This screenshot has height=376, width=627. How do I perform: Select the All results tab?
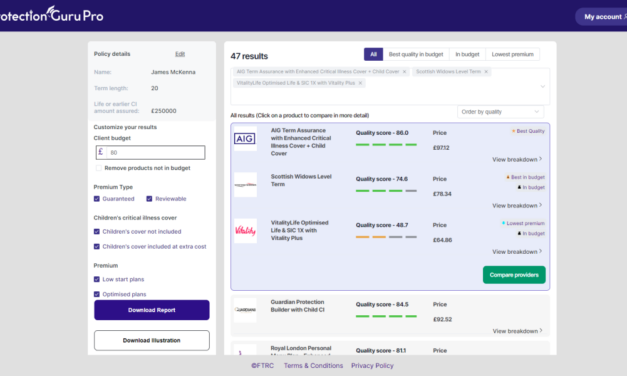point(373,54)
